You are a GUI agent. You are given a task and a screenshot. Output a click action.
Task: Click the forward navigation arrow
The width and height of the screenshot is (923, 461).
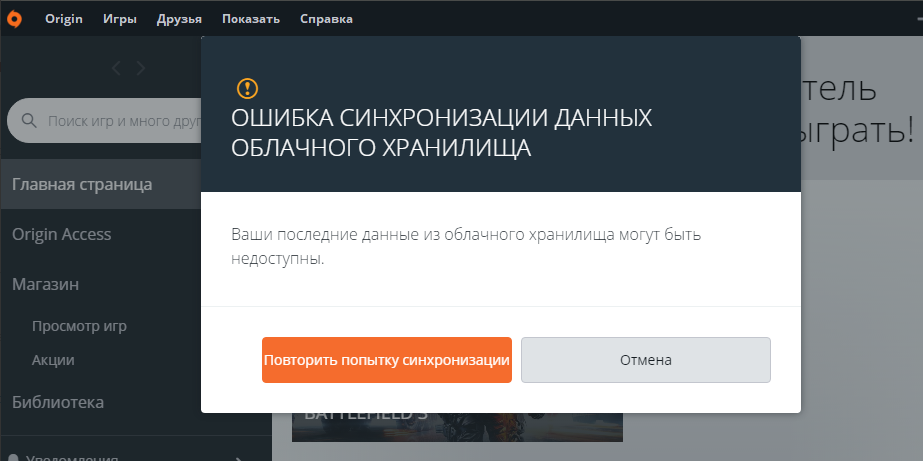point(141,68)
